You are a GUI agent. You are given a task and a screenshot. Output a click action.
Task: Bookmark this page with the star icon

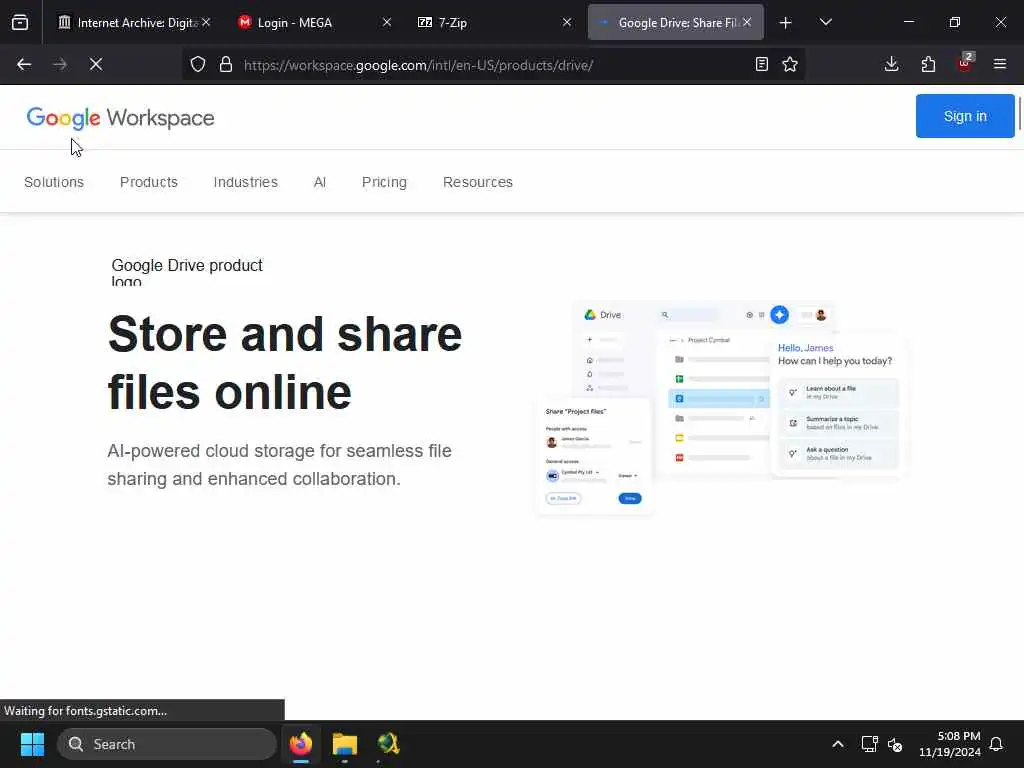[x=790, y=64]
